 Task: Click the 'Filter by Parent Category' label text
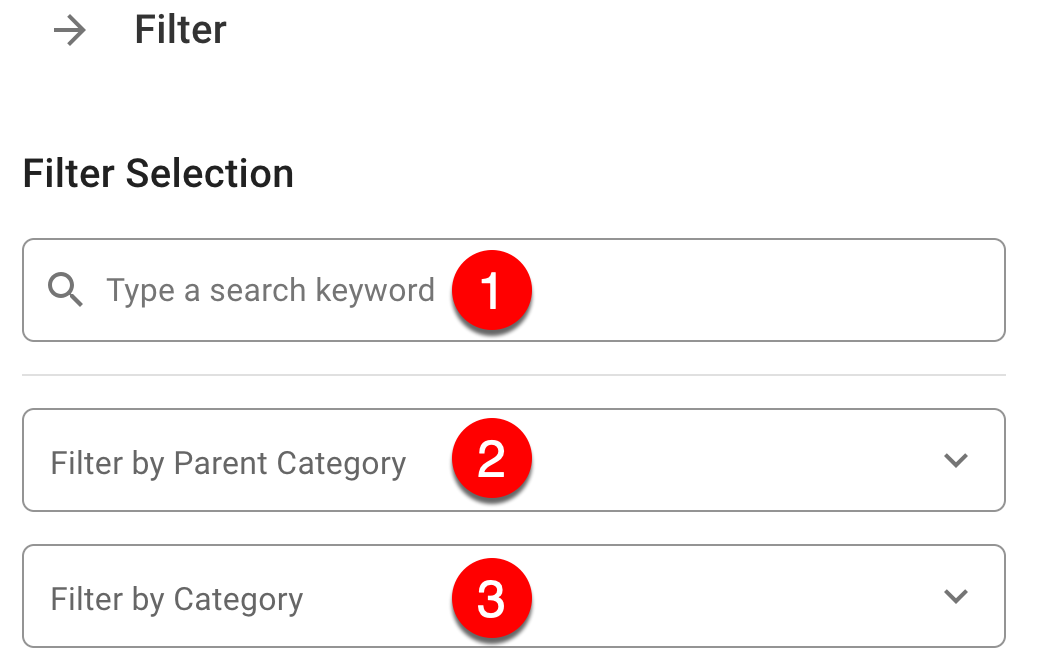228,464
